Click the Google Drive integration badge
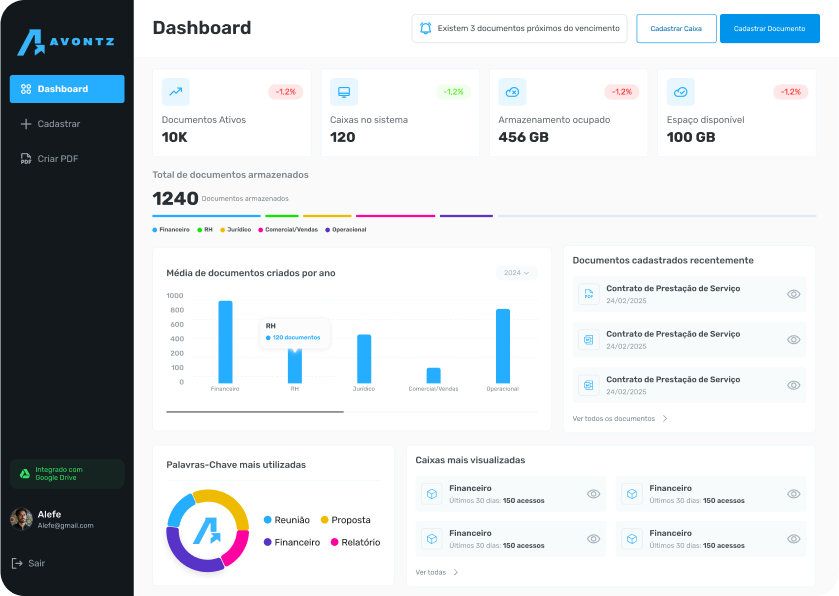The width and height of the screenshot is (839, 596). coord(67,473)
